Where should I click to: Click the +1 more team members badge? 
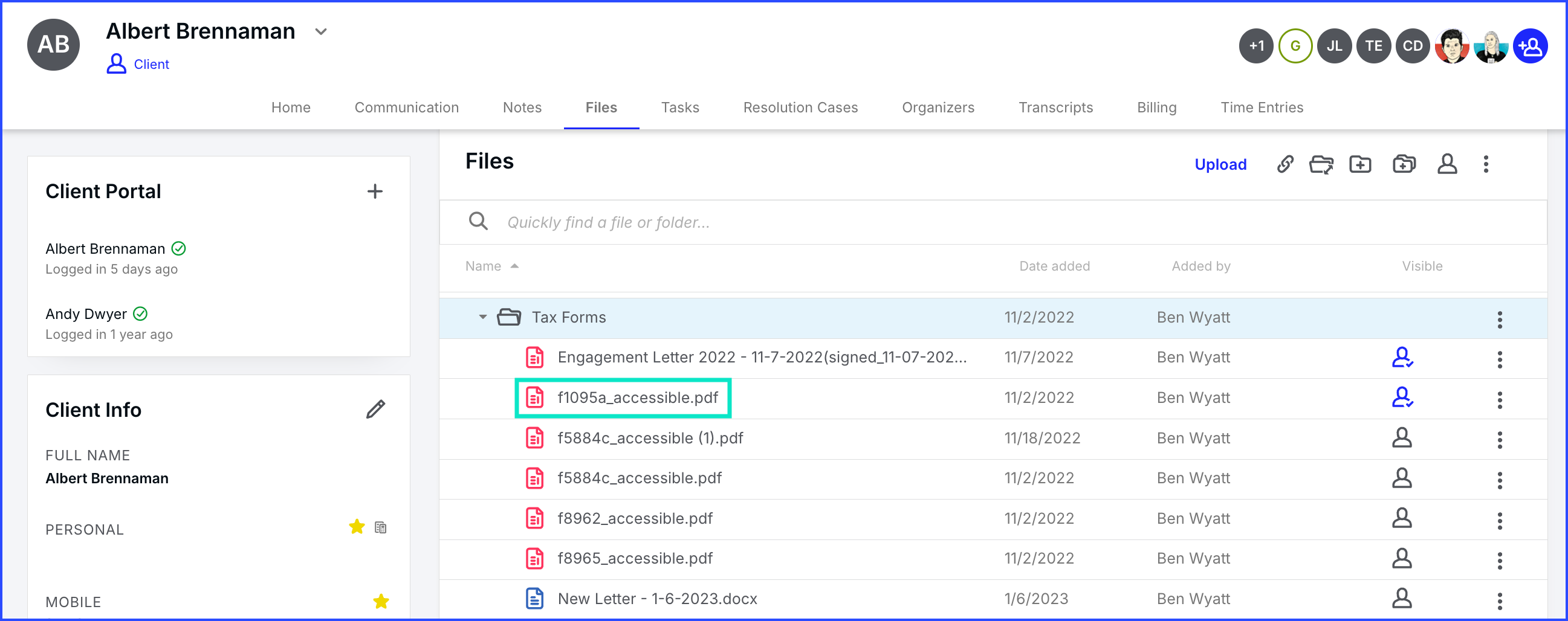tap(1255, 46)
